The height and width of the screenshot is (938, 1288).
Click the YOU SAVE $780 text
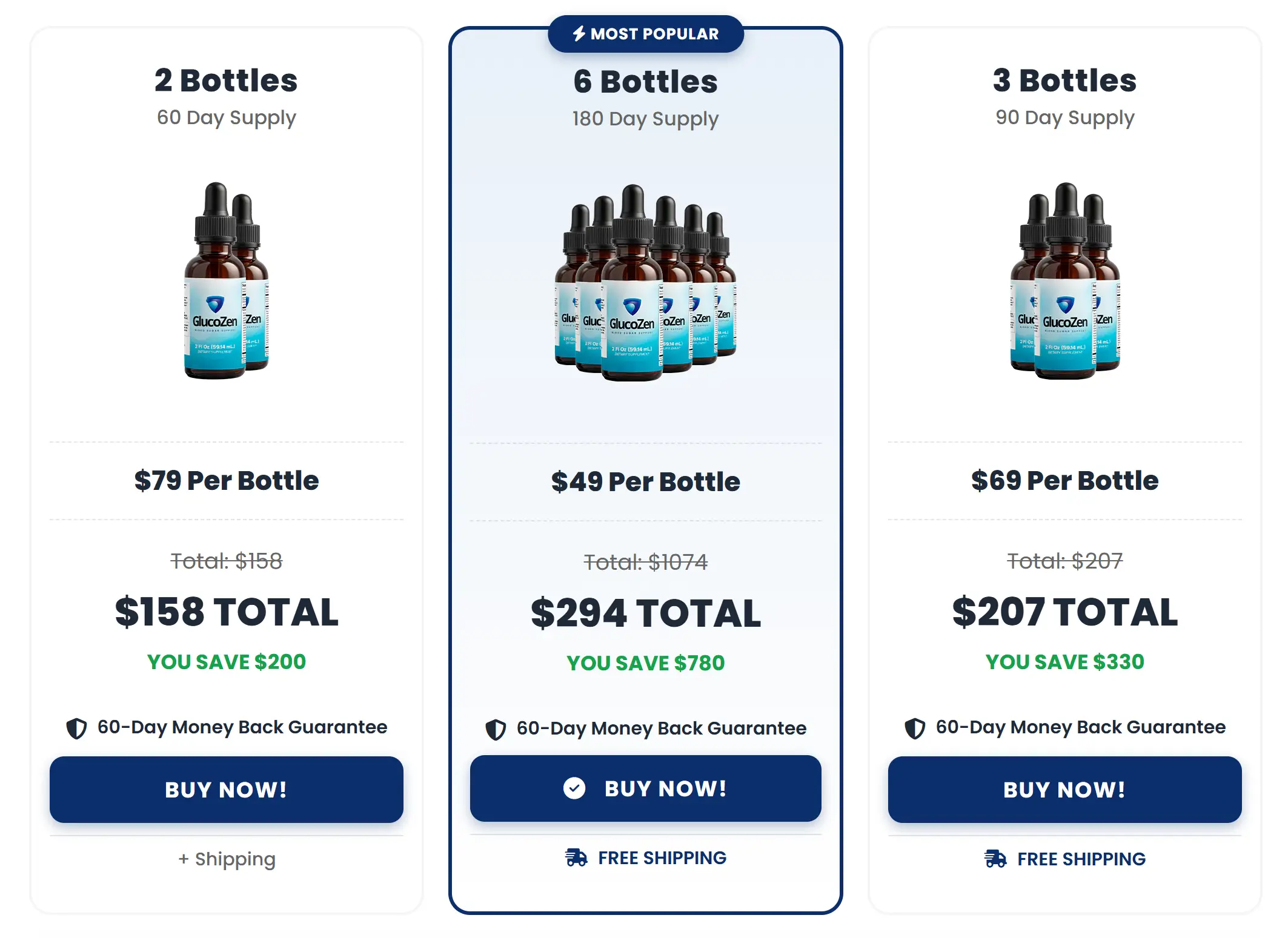645,662
